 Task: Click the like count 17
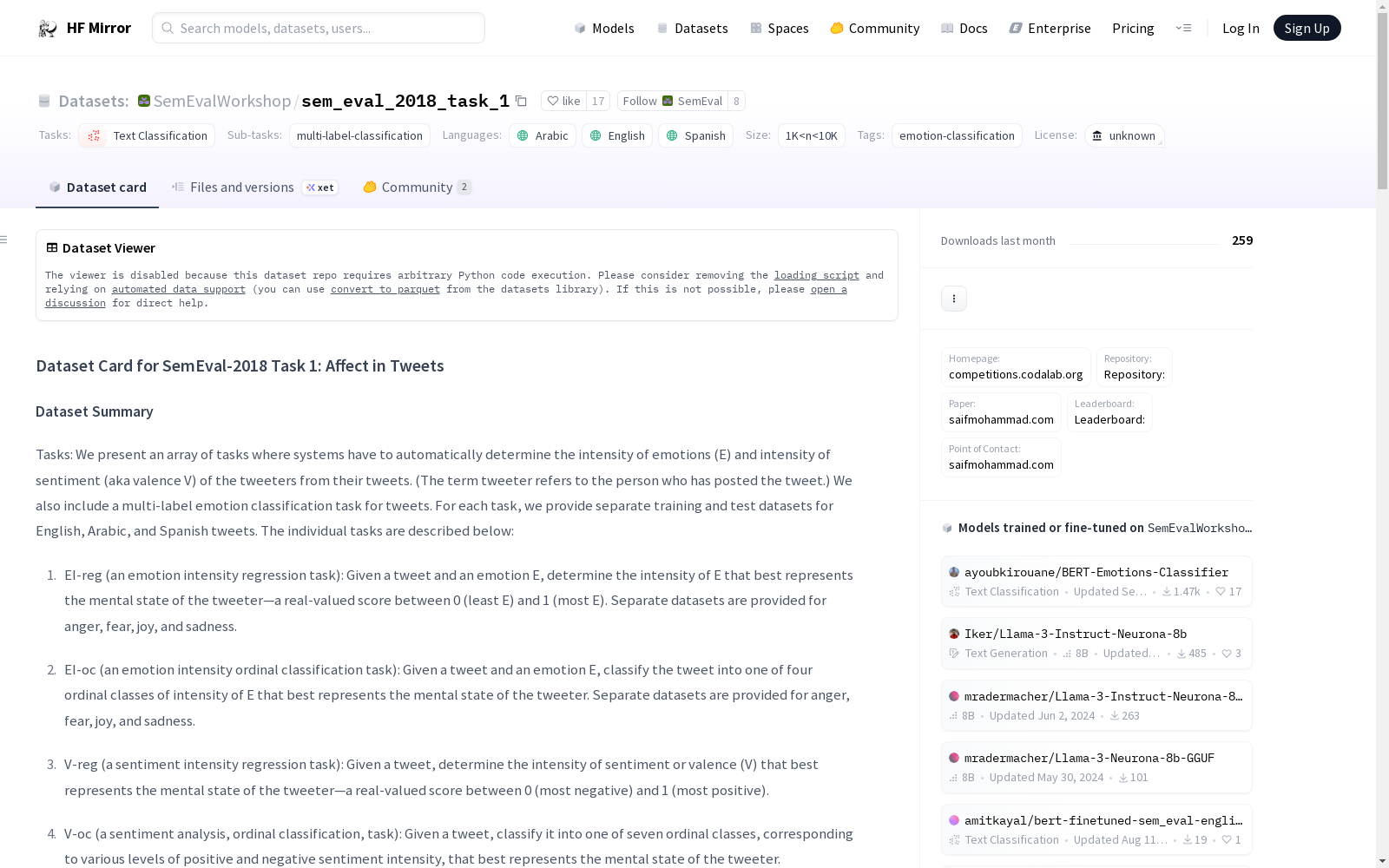click(x=598, y=101)
